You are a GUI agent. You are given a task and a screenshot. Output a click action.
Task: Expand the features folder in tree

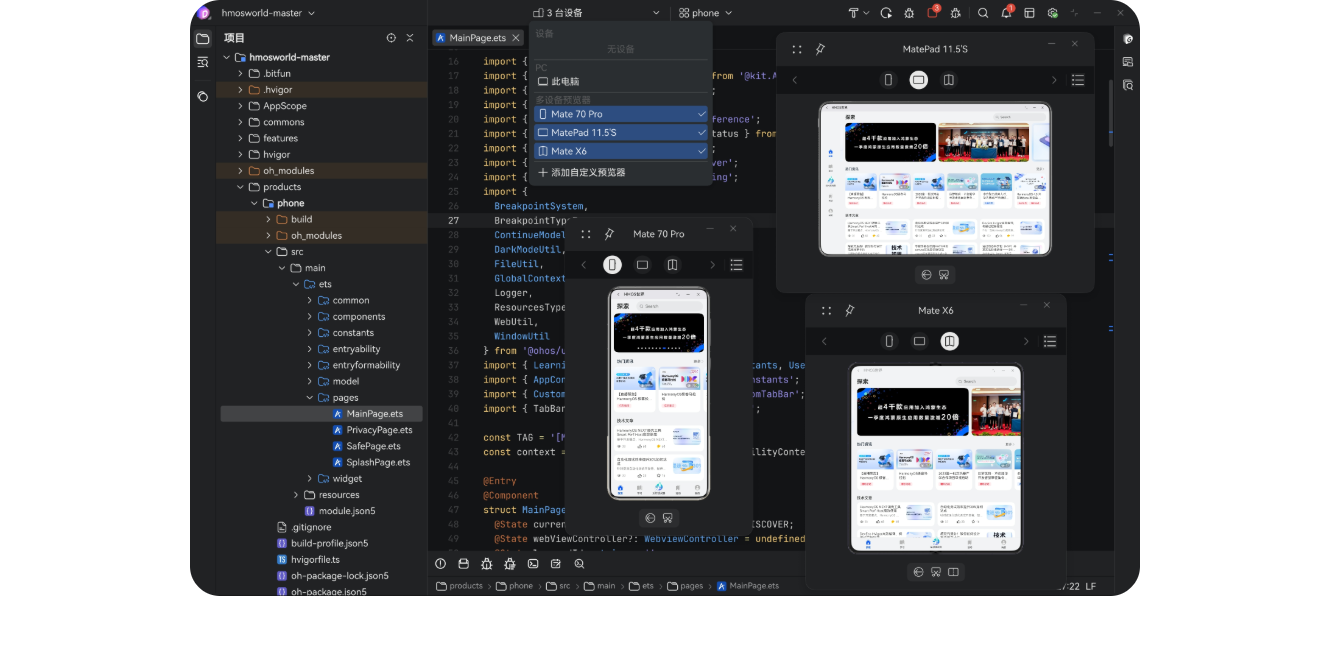click(x=241, y=138)
